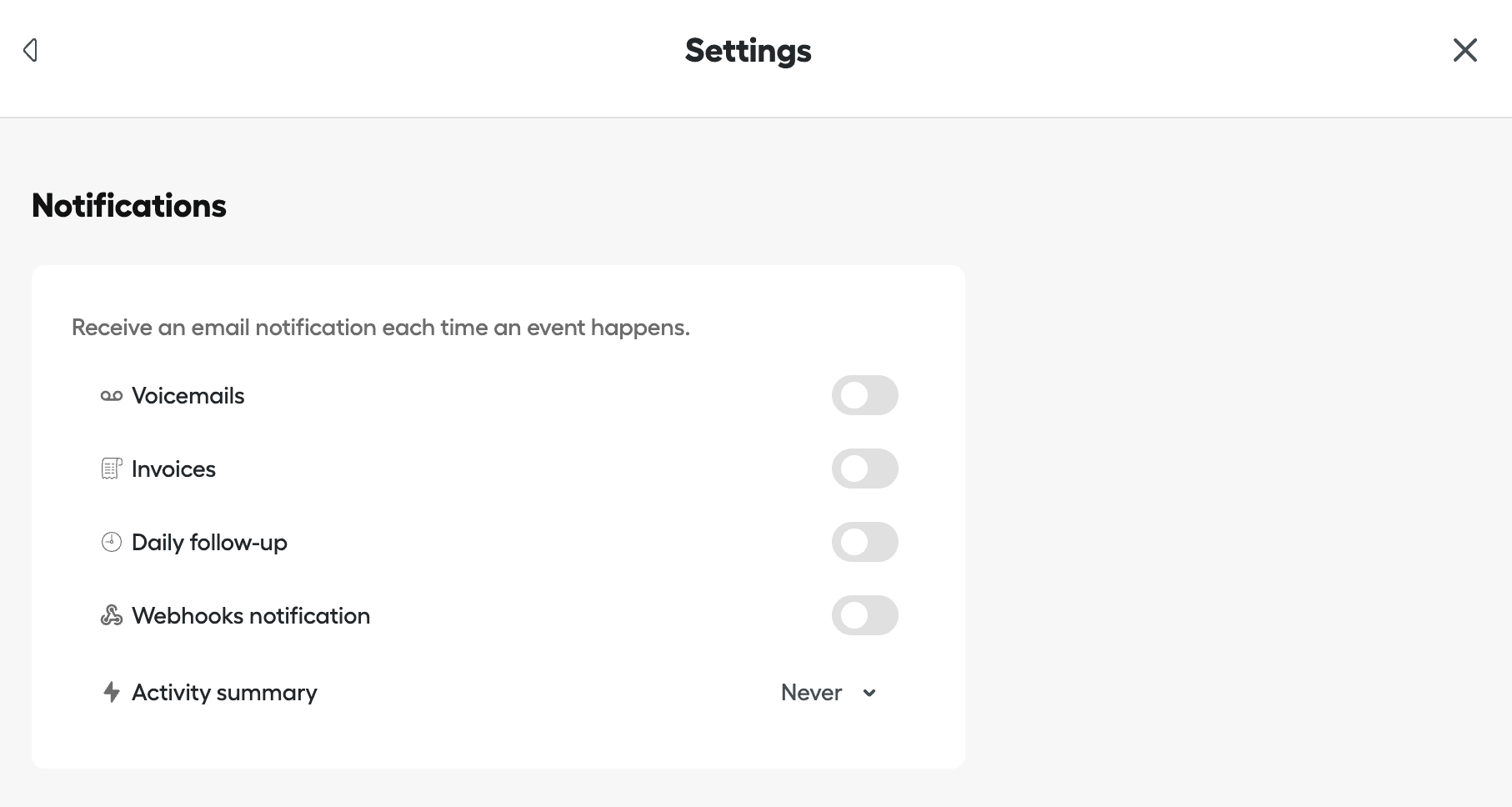Screen dimensions: 1512x807
Task: Enable Voicemails email notifications
Action: pos(864,394)
